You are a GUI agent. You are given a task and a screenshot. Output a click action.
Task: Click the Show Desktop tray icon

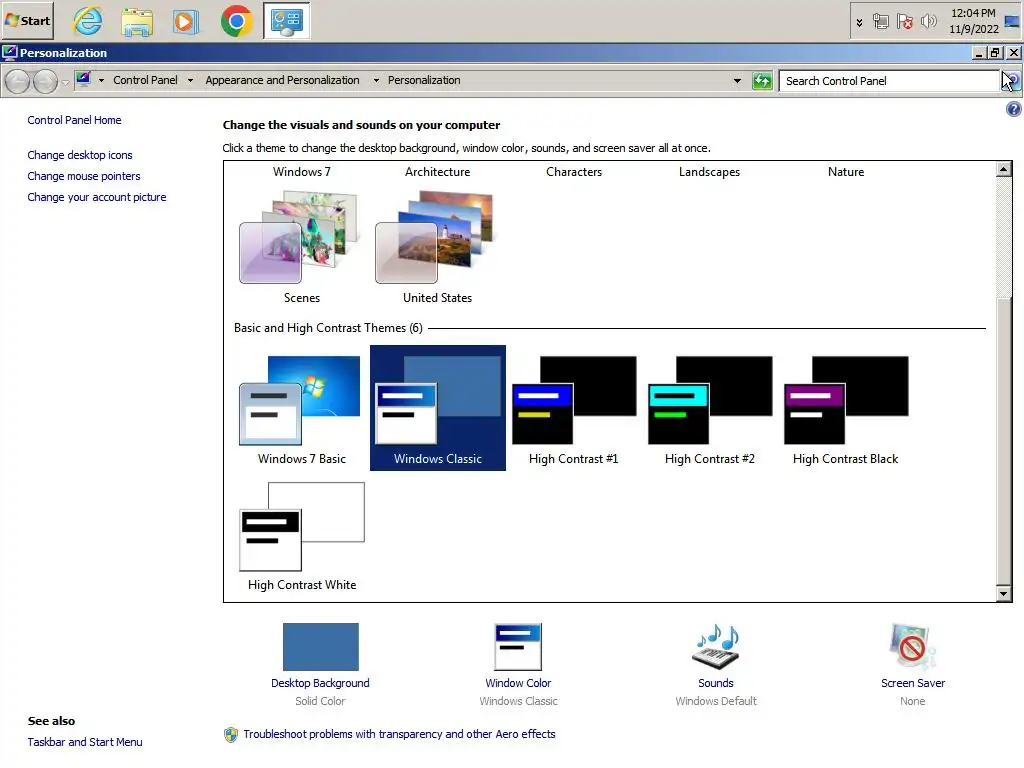[1012, 22]
